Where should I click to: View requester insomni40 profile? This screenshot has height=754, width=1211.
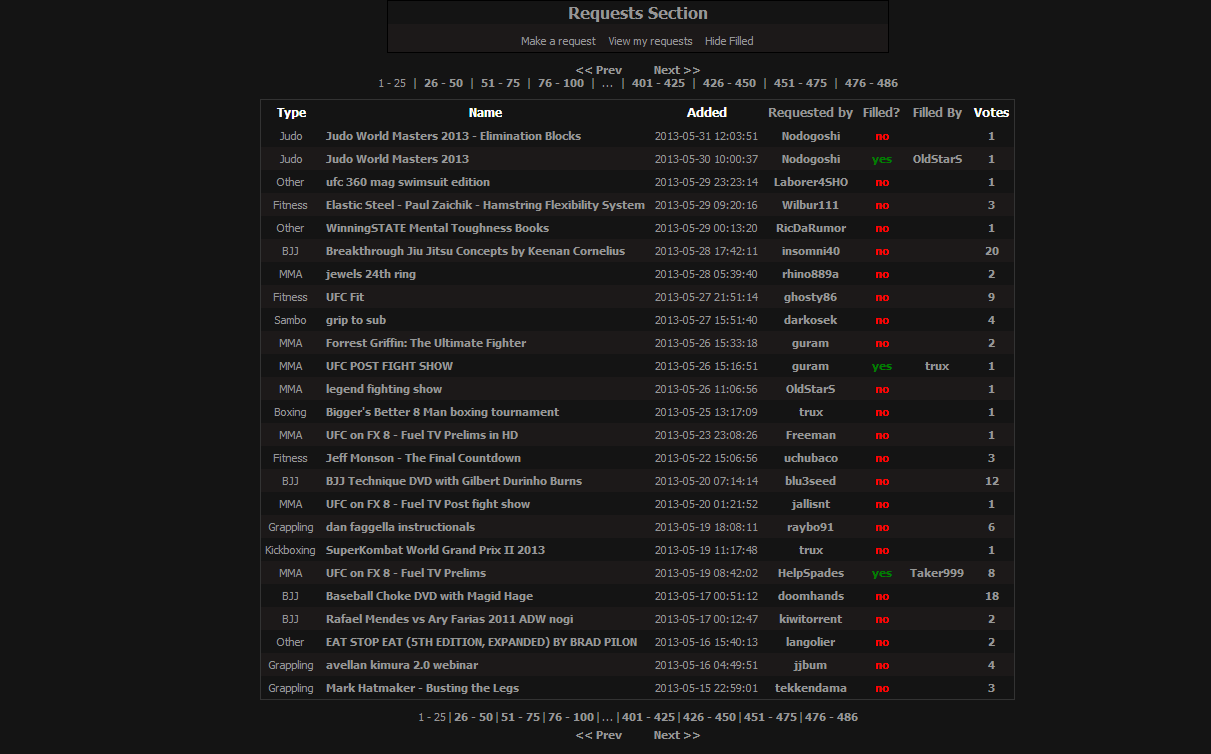tap(810, 251)
